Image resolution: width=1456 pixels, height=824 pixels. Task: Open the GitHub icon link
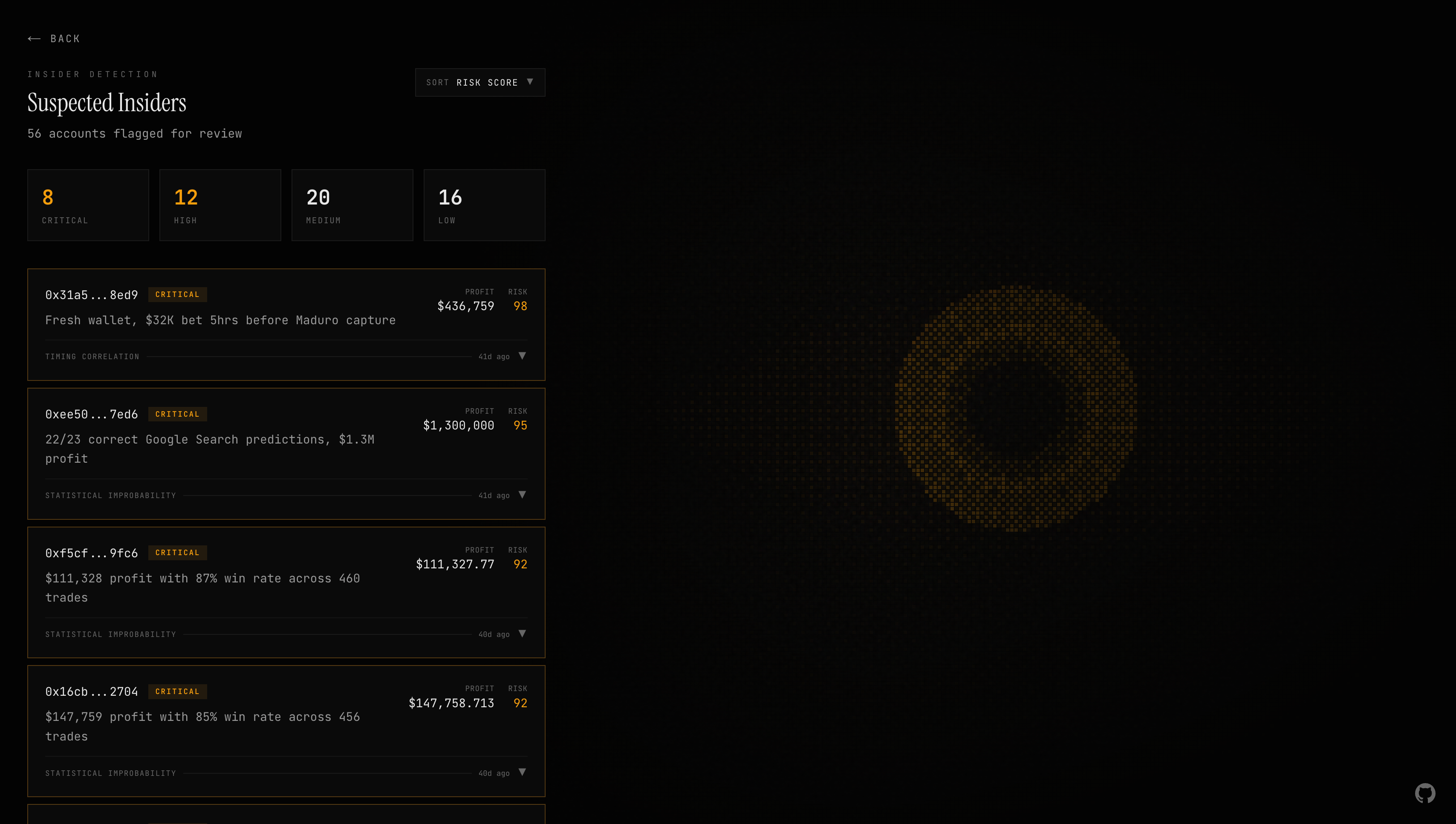tap(1424, 793)
